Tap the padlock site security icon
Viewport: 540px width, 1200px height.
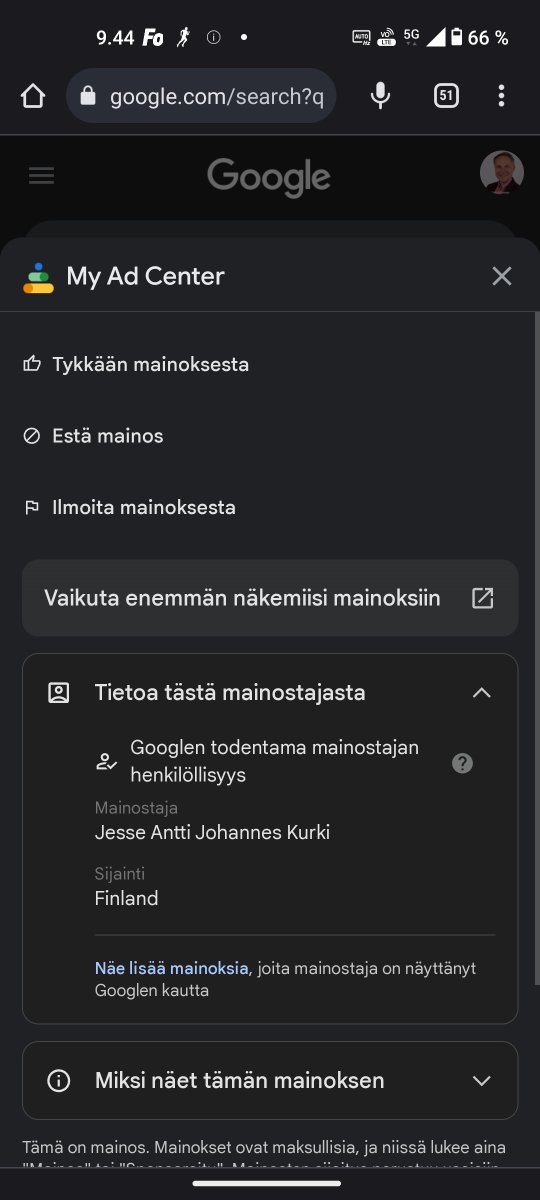coord(88,96)
